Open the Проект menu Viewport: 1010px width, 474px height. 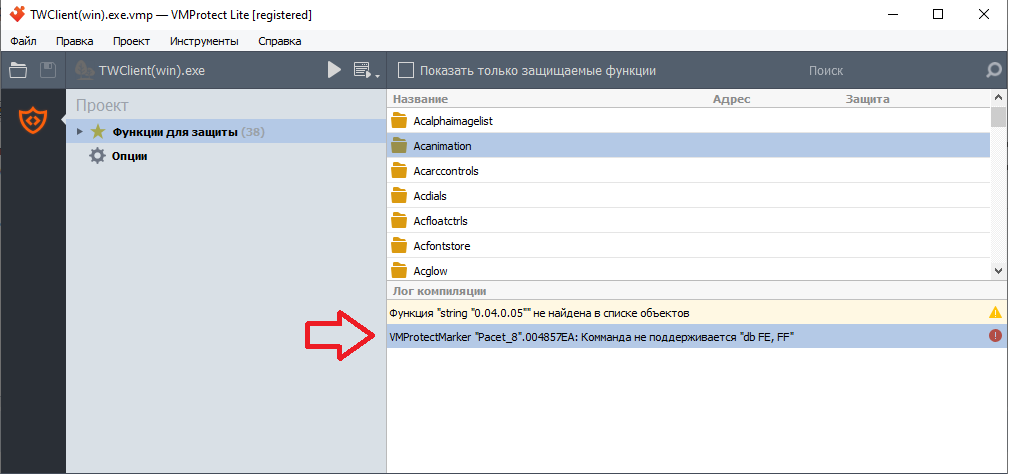131,41
